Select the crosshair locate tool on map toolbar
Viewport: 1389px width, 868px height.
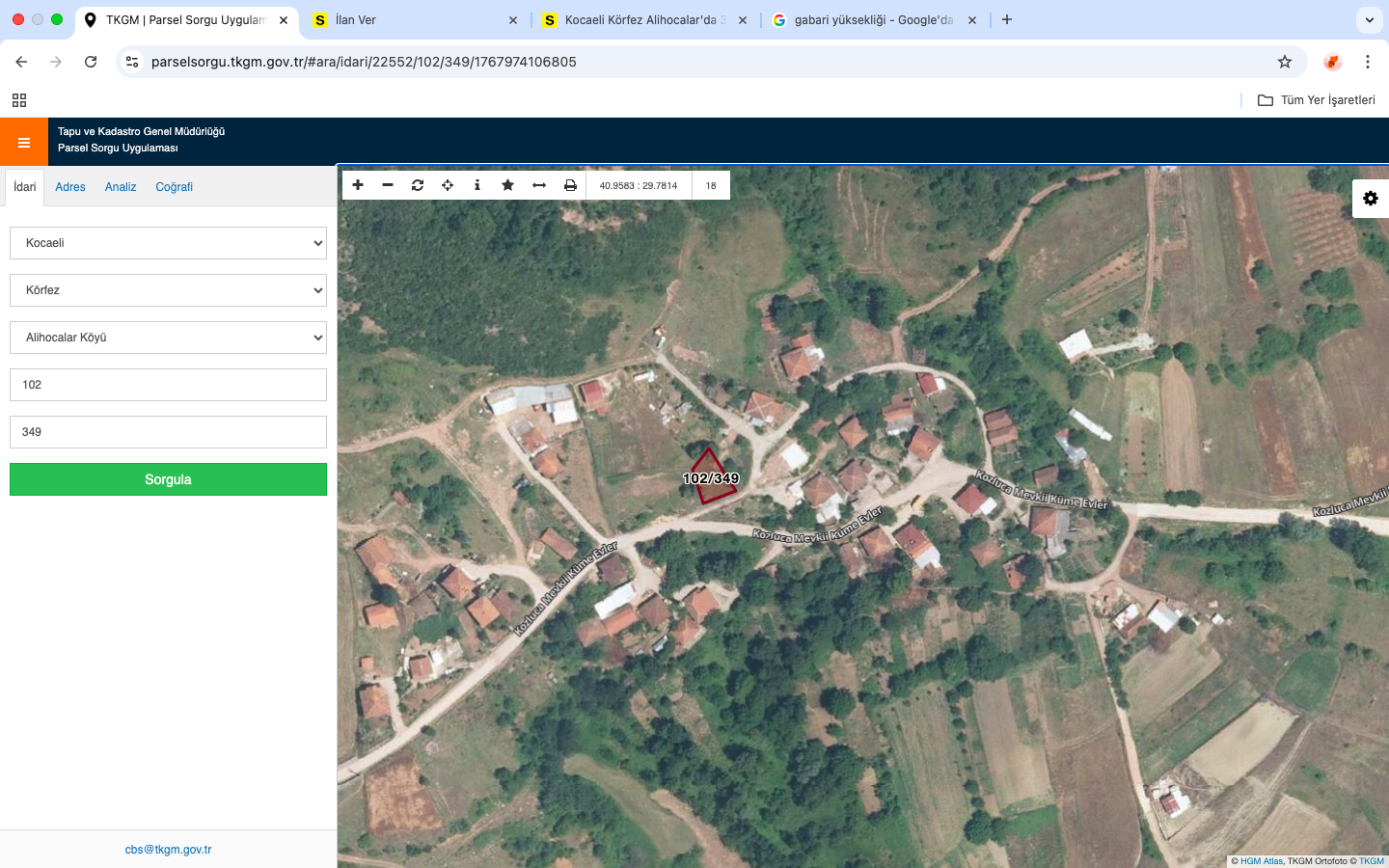[x=448, y=185]
